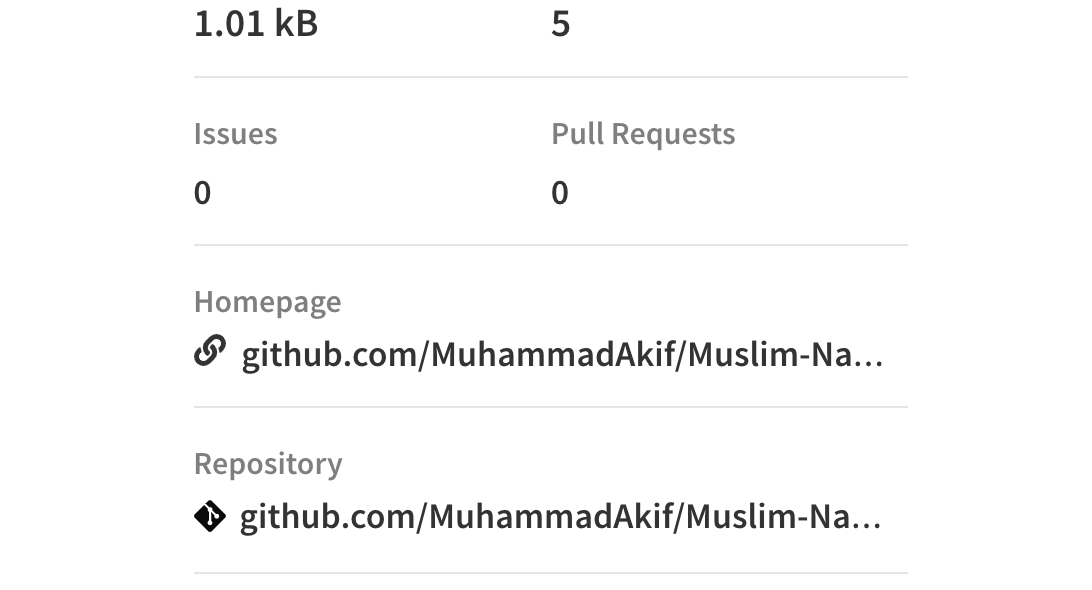Click the Pull Requests count of 0

click(x=561, y=192)
